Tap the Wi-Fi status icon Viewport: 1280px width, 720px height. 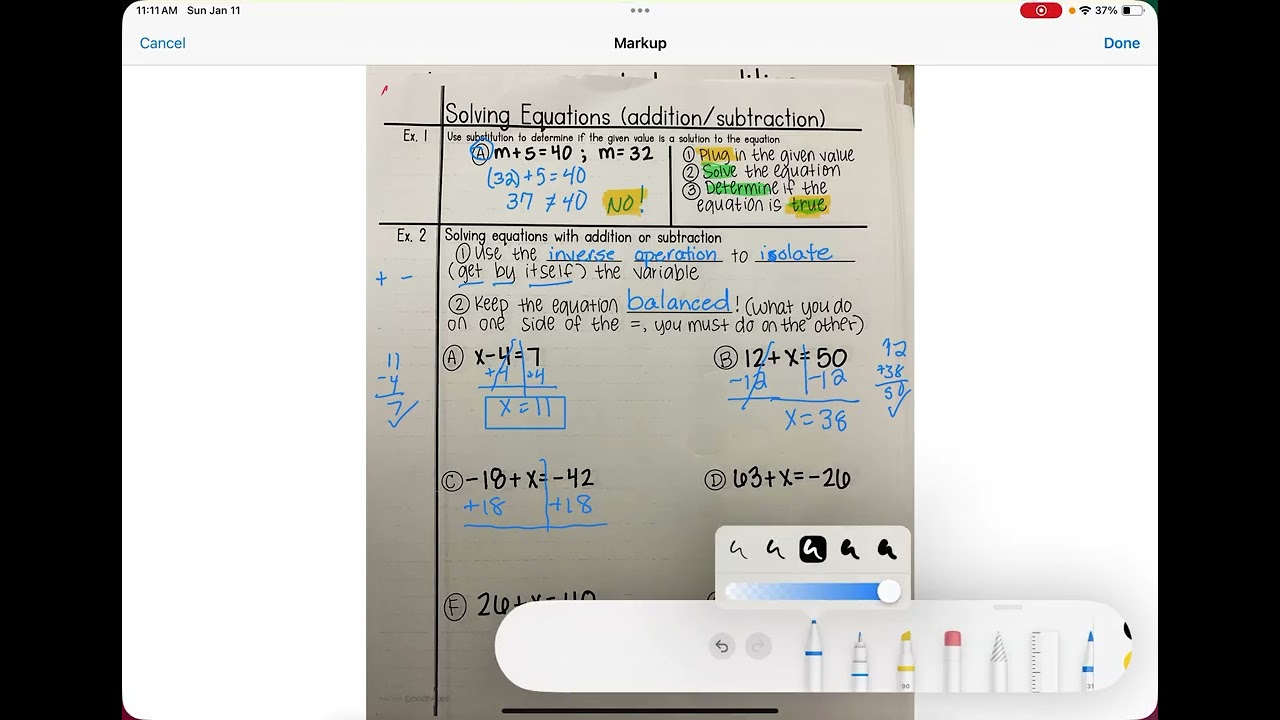tap(1085, 10)
